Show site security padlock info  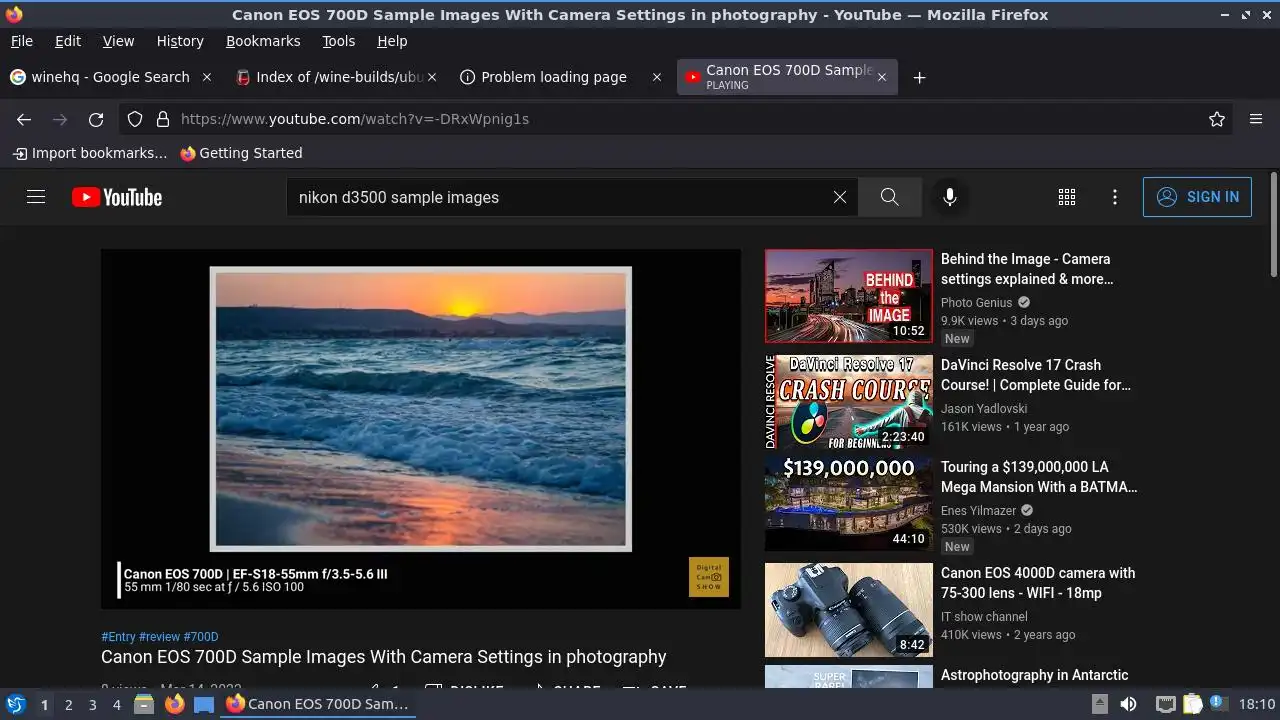point(162,119)
